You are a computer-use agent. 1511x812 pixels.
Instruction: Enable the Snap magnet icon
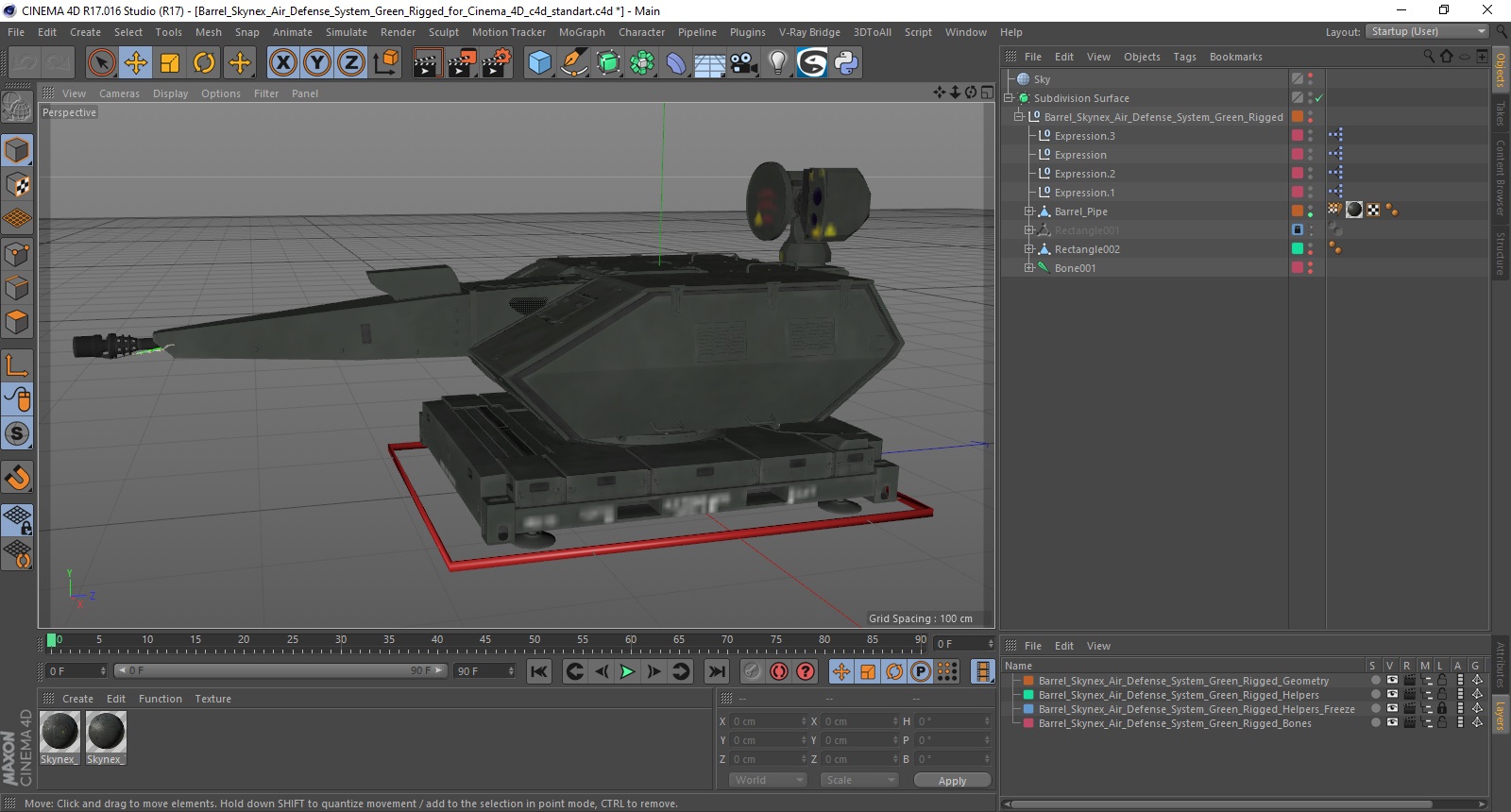click(x=17, y=478)
